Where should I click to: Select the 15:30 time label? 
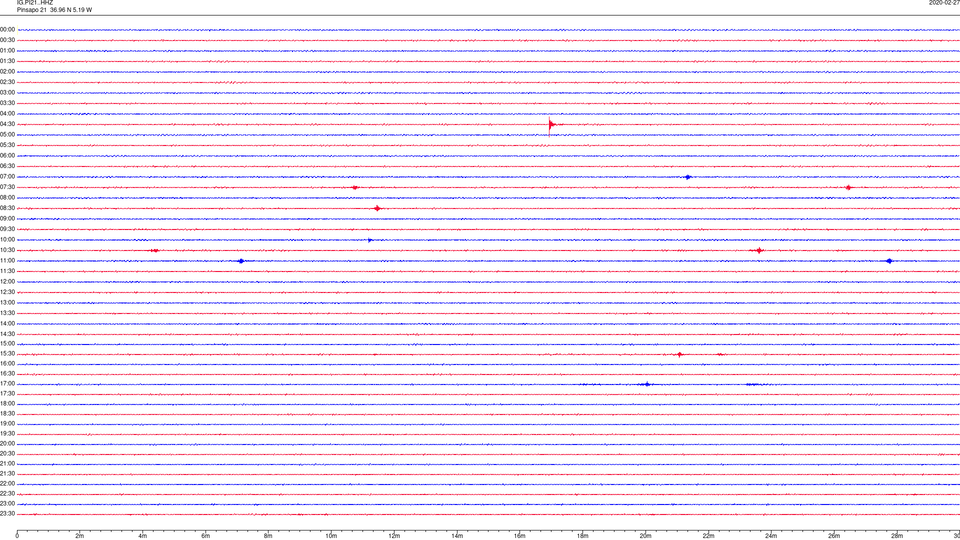[7, 354]
